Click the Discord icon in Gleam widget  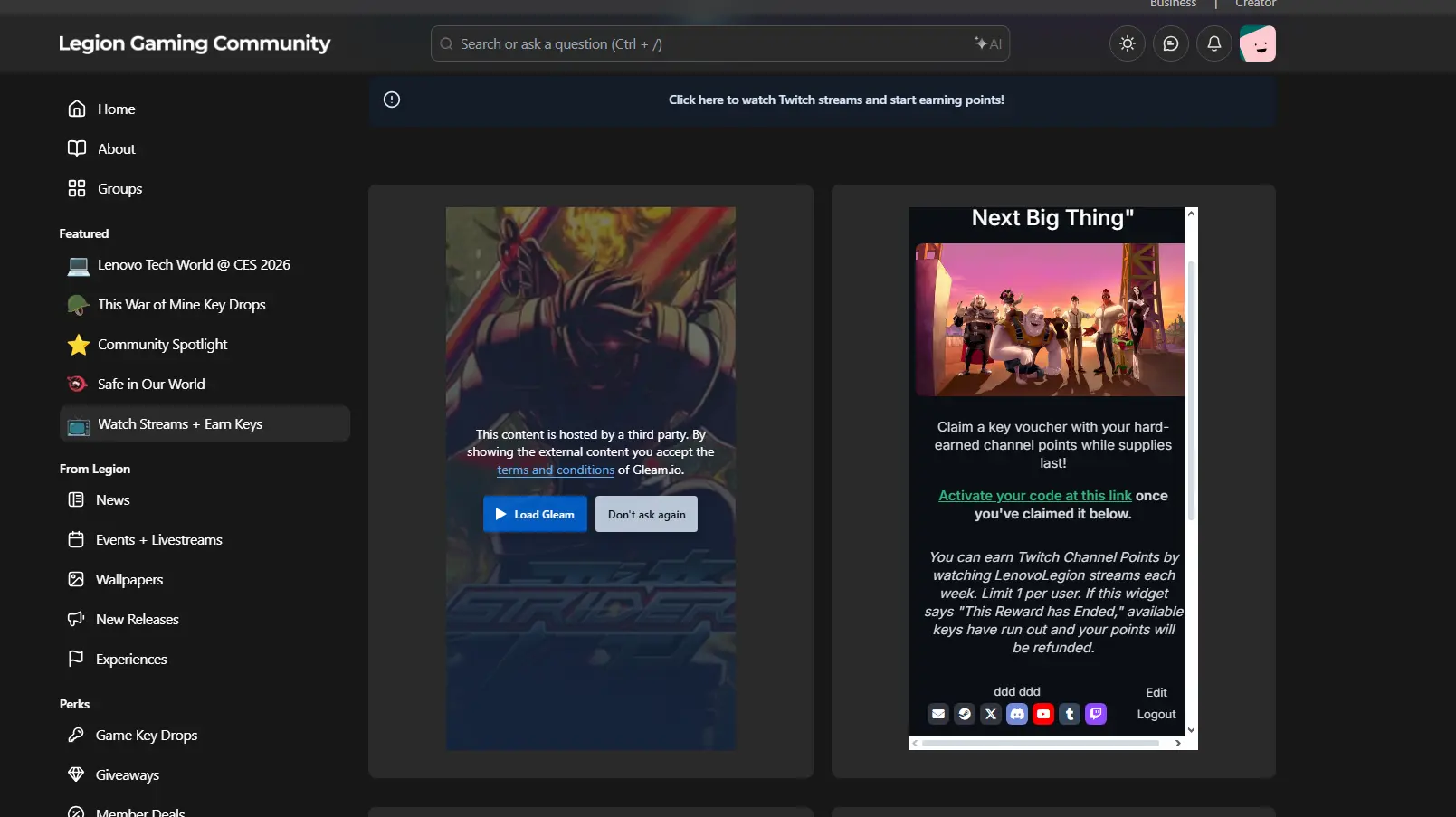[1017, 714]
